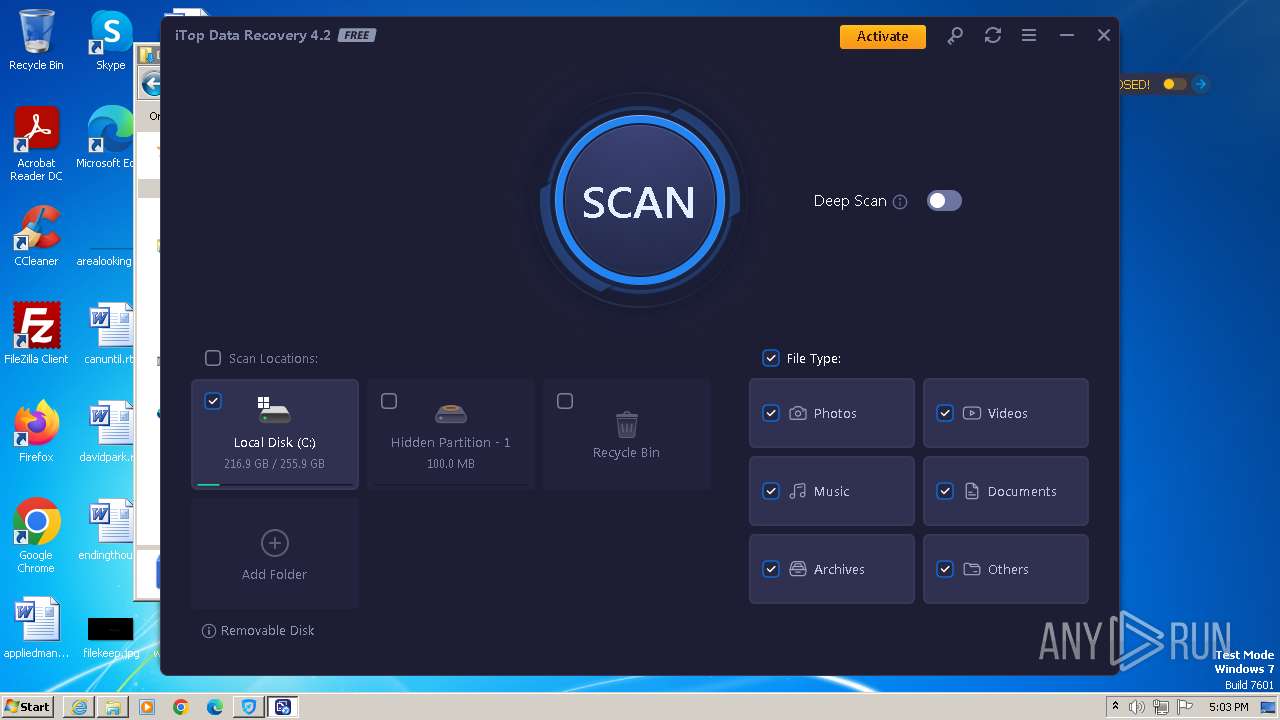
Task: Click the Hidden Partition drive icon
Action: tap(451, 412)
